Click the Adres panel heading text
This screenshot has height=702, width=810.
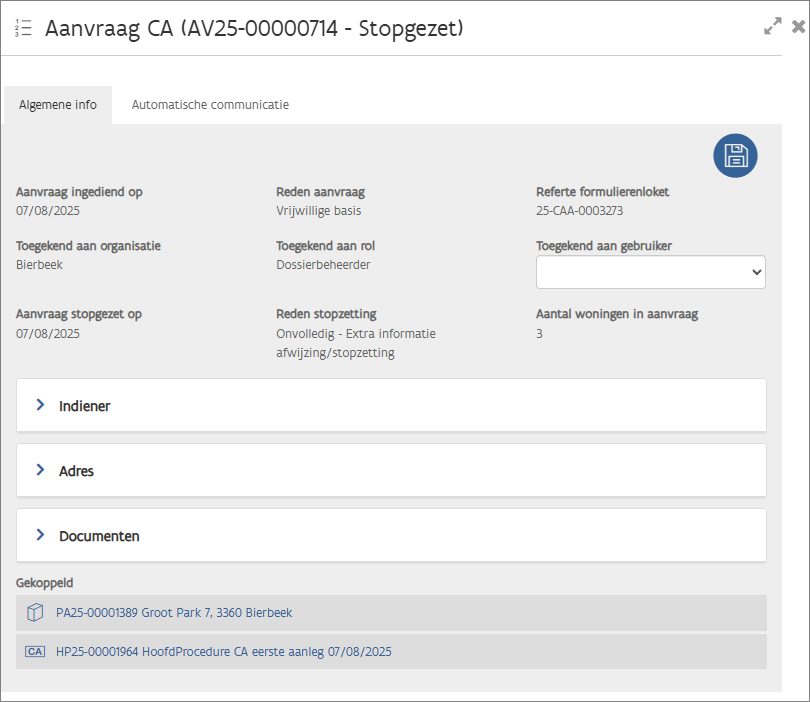[x=76, y=471]
